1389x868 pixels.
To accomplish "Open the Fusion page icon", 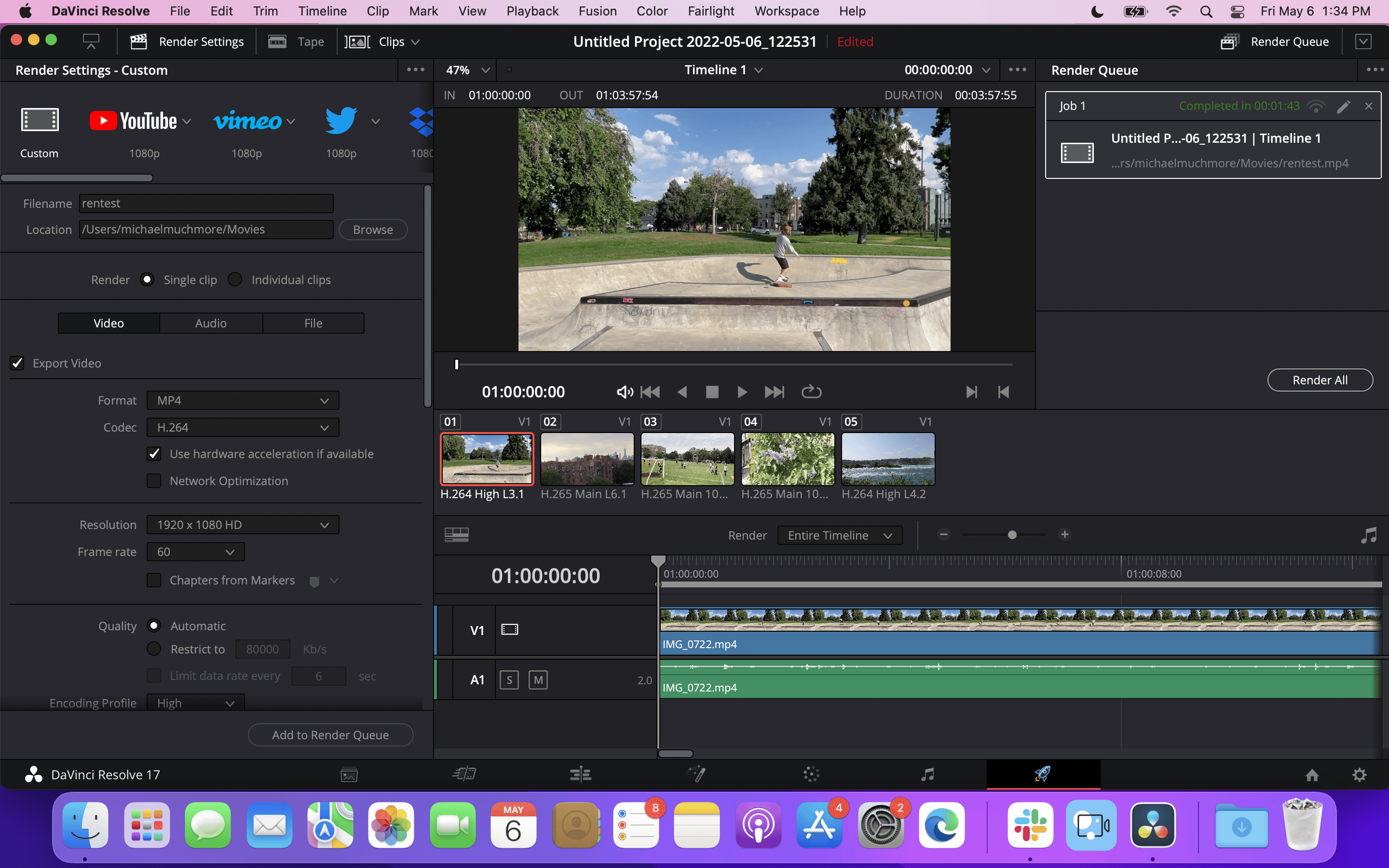I will click(x=696, y=774).
